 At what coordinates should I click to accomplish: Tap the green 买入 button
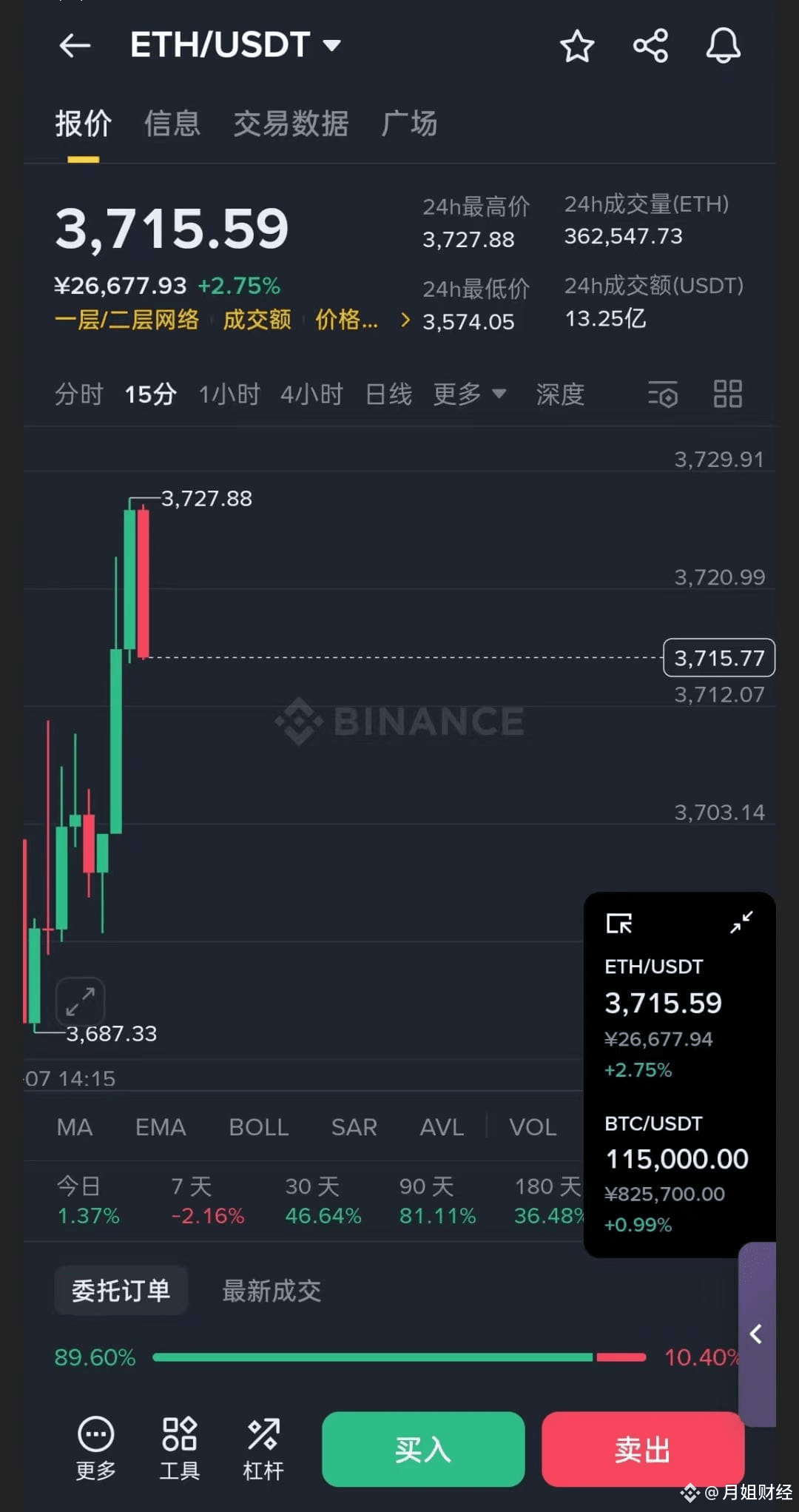tap(423, 1449)
